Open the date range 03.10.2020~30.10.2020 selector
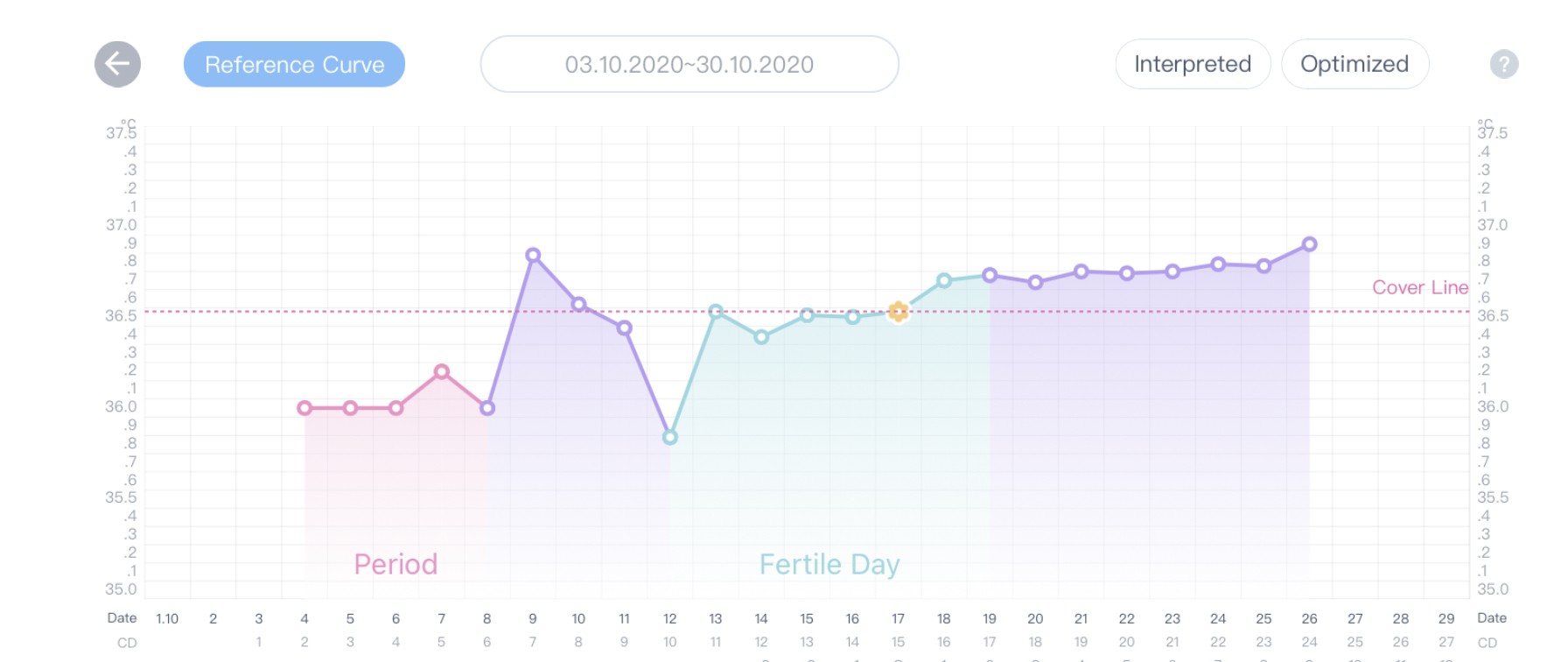This screenshot has width=1568, height=662. tap(689, 64)
